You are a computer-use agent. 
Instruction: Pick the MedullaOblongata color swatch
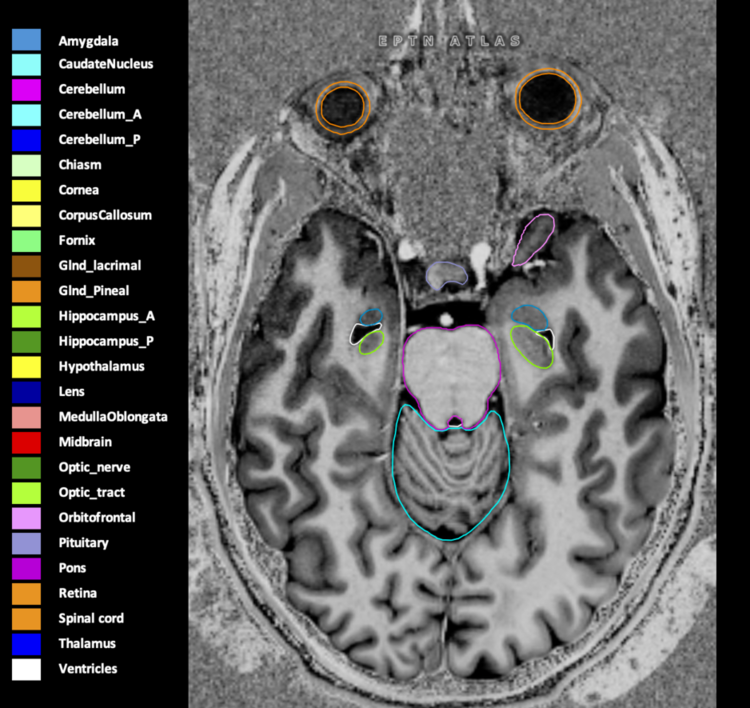coord(26,418)
